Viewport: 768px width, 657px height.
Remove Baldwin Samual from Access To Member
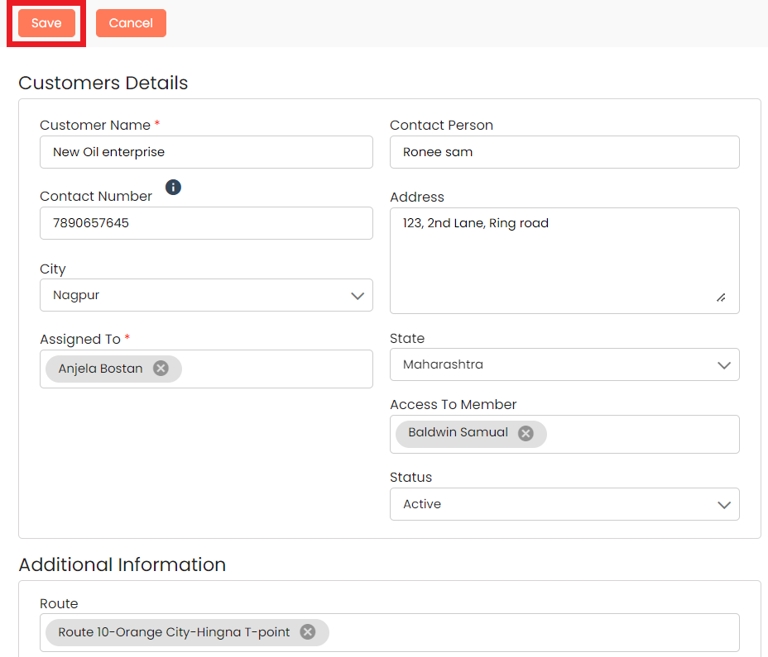(526, 433)
